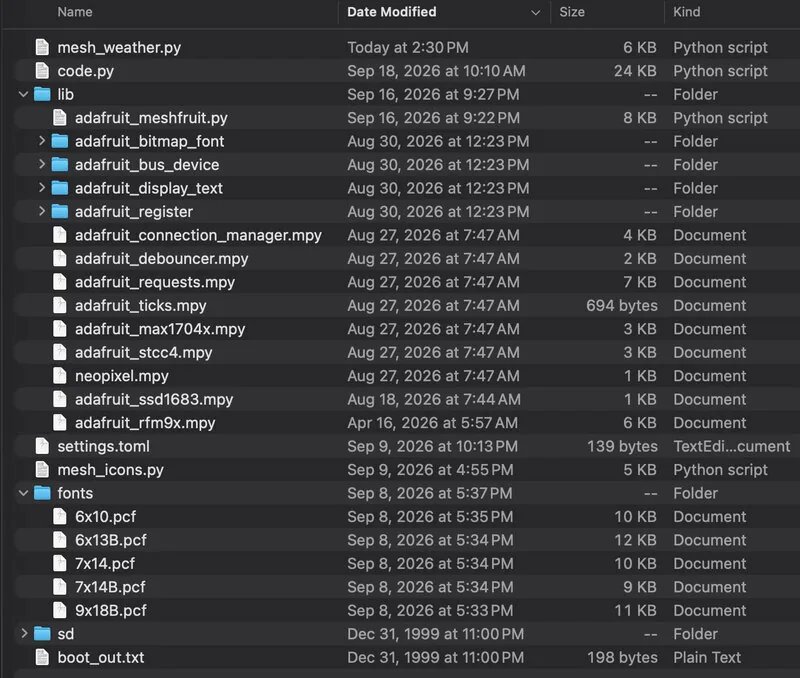Image resolution: width=800 pixels, height=678 pixels.
Task: Click the code.py file icon
Action: pyautogui.click(x=42, y=71)
